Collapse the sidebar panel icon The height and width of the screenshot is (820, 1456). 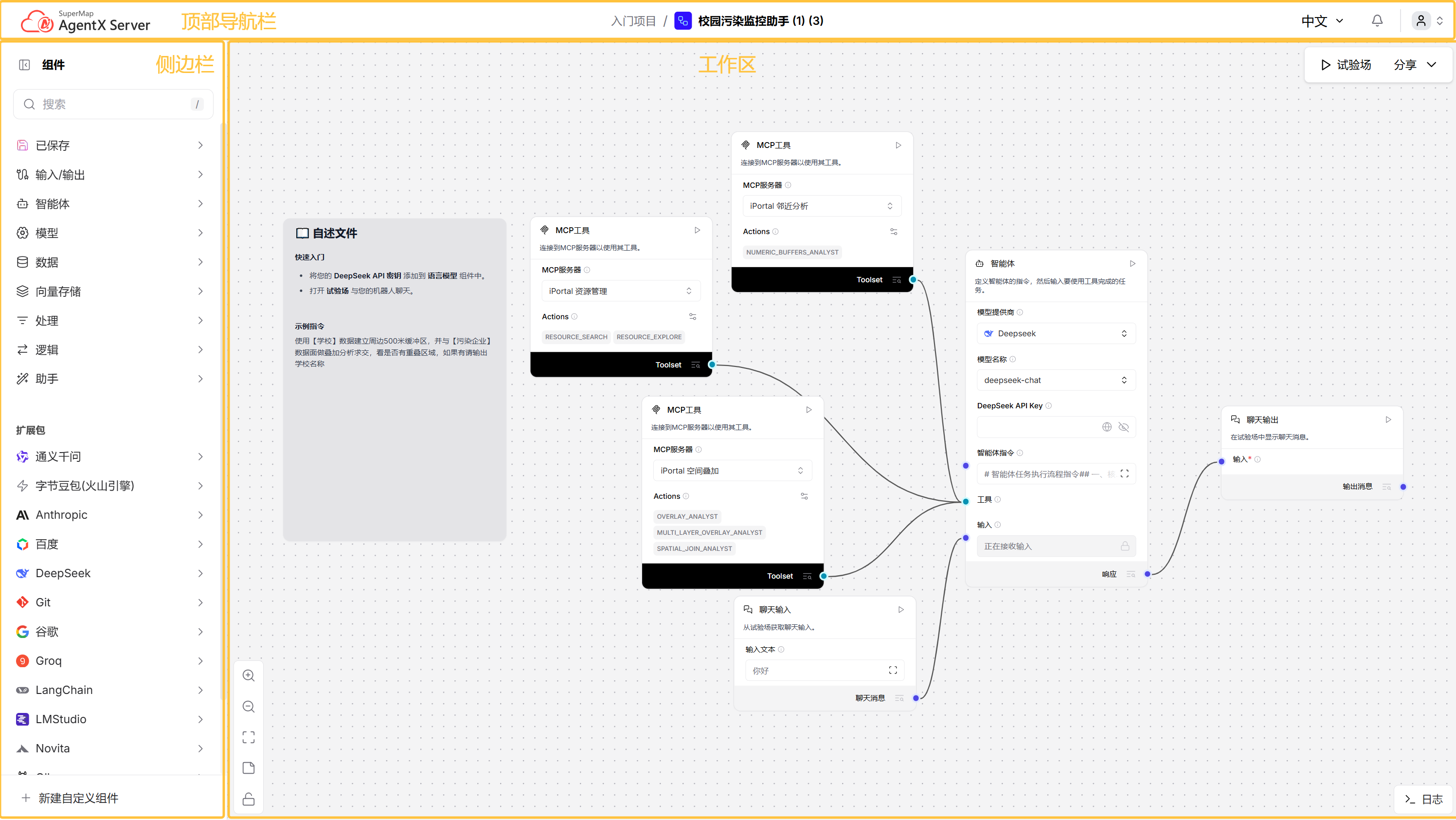[24, 64]
